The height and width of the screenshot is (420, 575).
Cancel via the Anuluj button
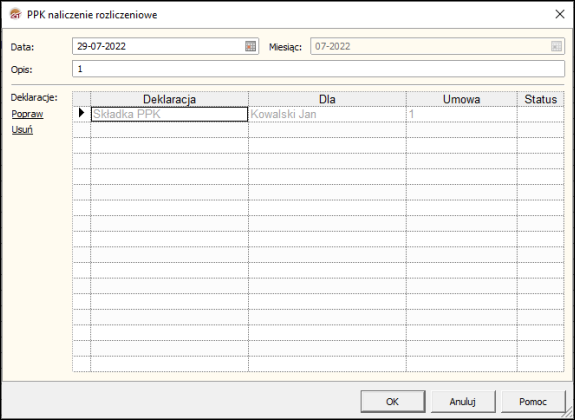pyautogui.click(x=463, y=401)
